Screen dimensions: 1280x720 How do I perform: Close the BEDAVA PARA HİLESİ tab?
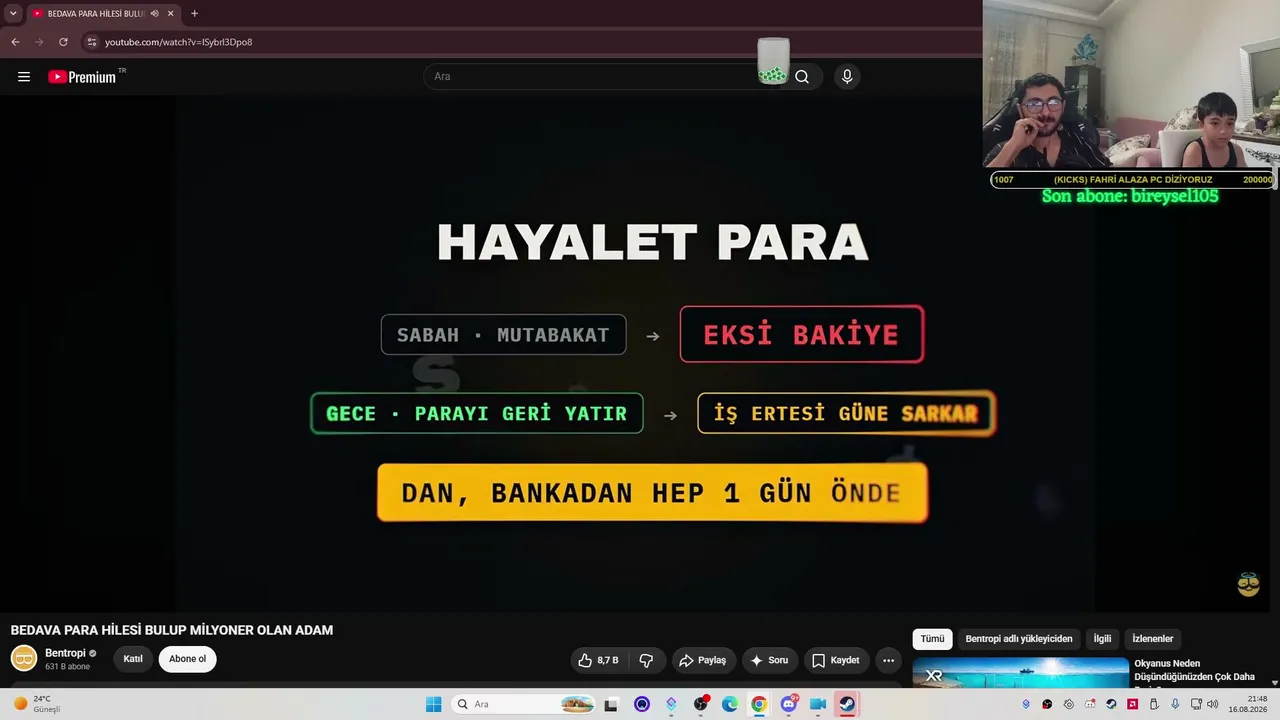click(171, 14)
